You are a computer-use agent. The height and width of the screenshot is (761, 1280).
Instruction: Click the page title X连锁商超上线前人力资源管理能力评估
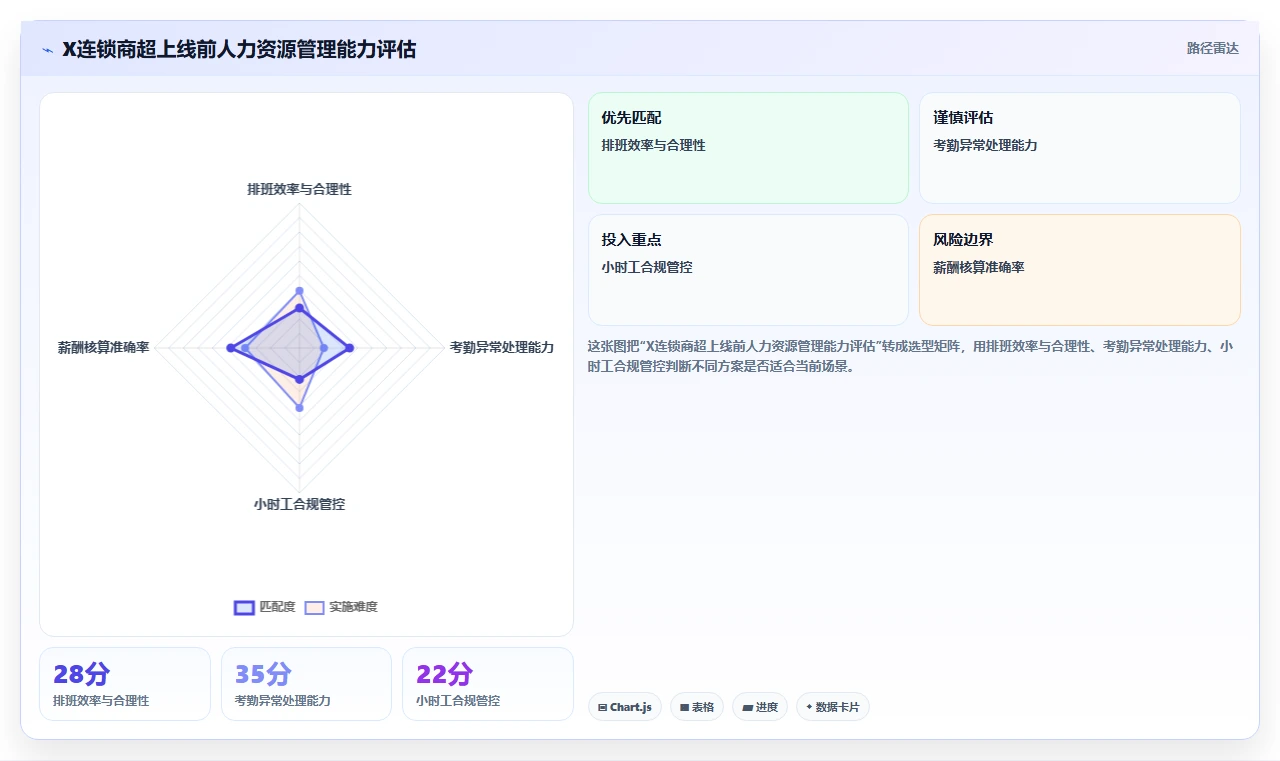pyautogui.click(x=239, y=49)
